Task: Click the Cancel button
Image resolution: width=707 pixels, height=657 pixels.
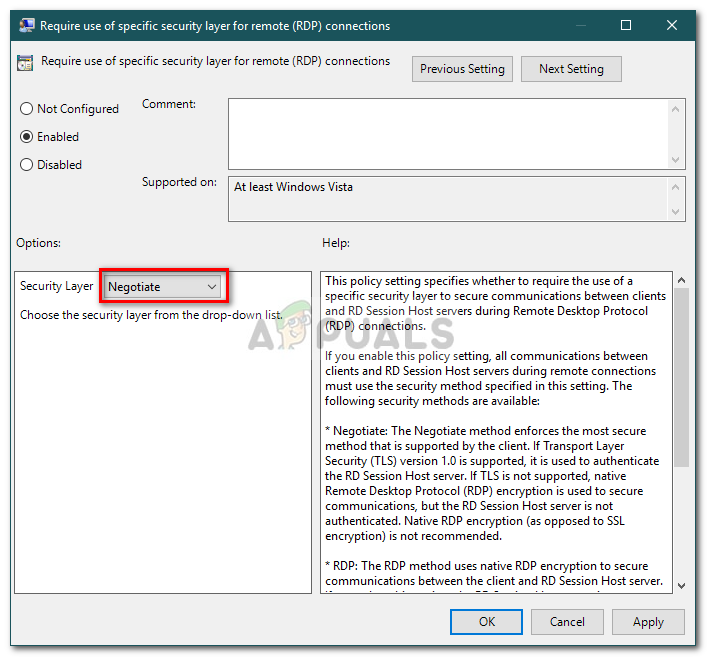Action: tap(567, 622)
